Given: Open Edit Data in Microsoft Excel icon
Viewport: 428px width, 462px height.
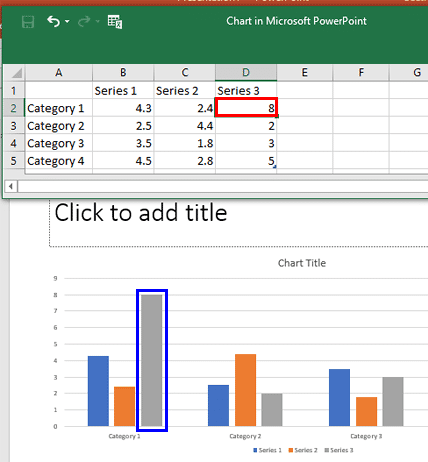Looking at the screenshot, I should pyautogui.click(x=115, y=22).
